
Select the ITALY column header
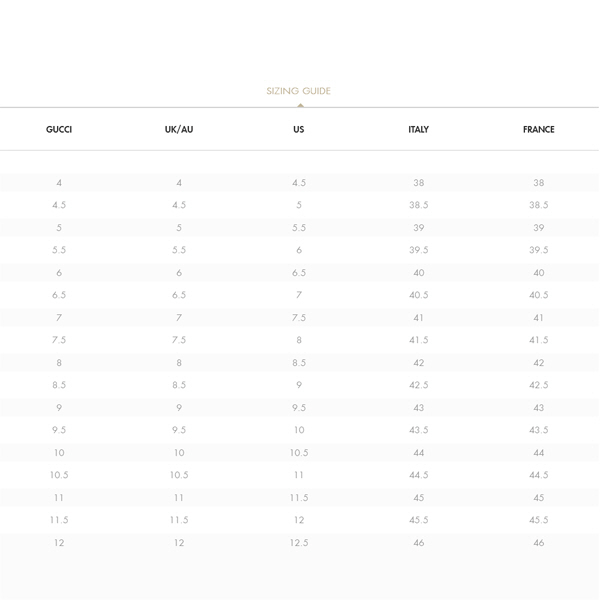419,130
